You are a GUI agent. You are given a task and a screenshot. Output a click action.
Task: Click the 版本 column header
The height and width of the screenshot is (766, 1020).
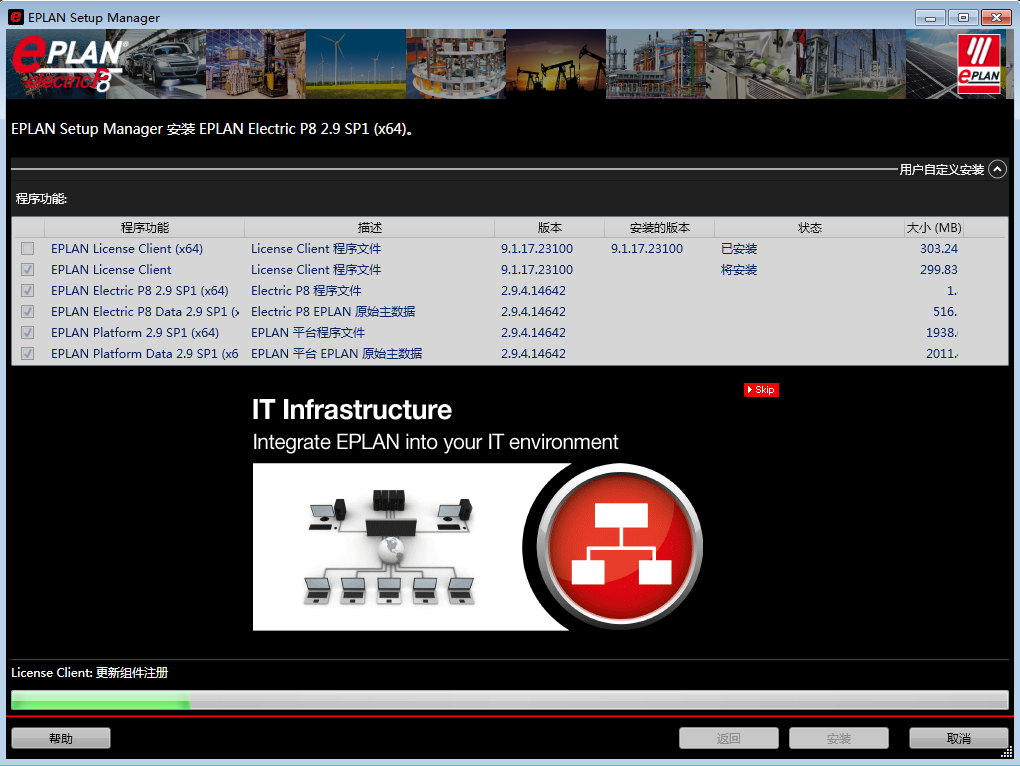pyautogui.click(x=549, y=228)
